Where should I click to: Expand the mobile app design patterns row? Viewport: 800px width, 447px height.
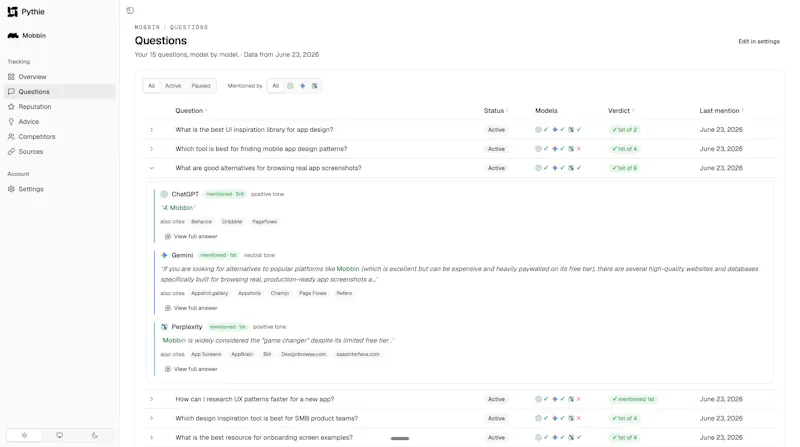(x=152, y=149)
